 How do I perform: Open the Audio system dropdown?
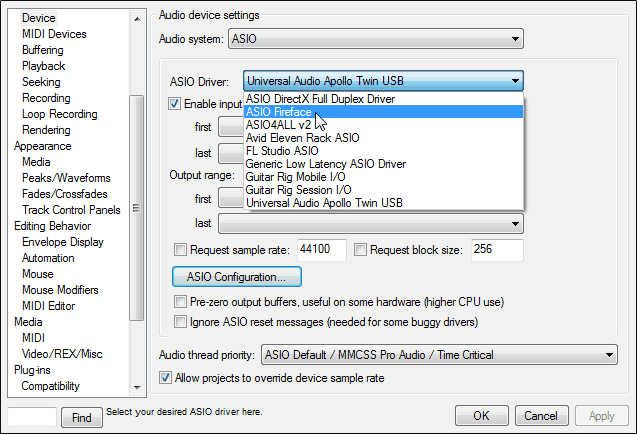(376, 39)
